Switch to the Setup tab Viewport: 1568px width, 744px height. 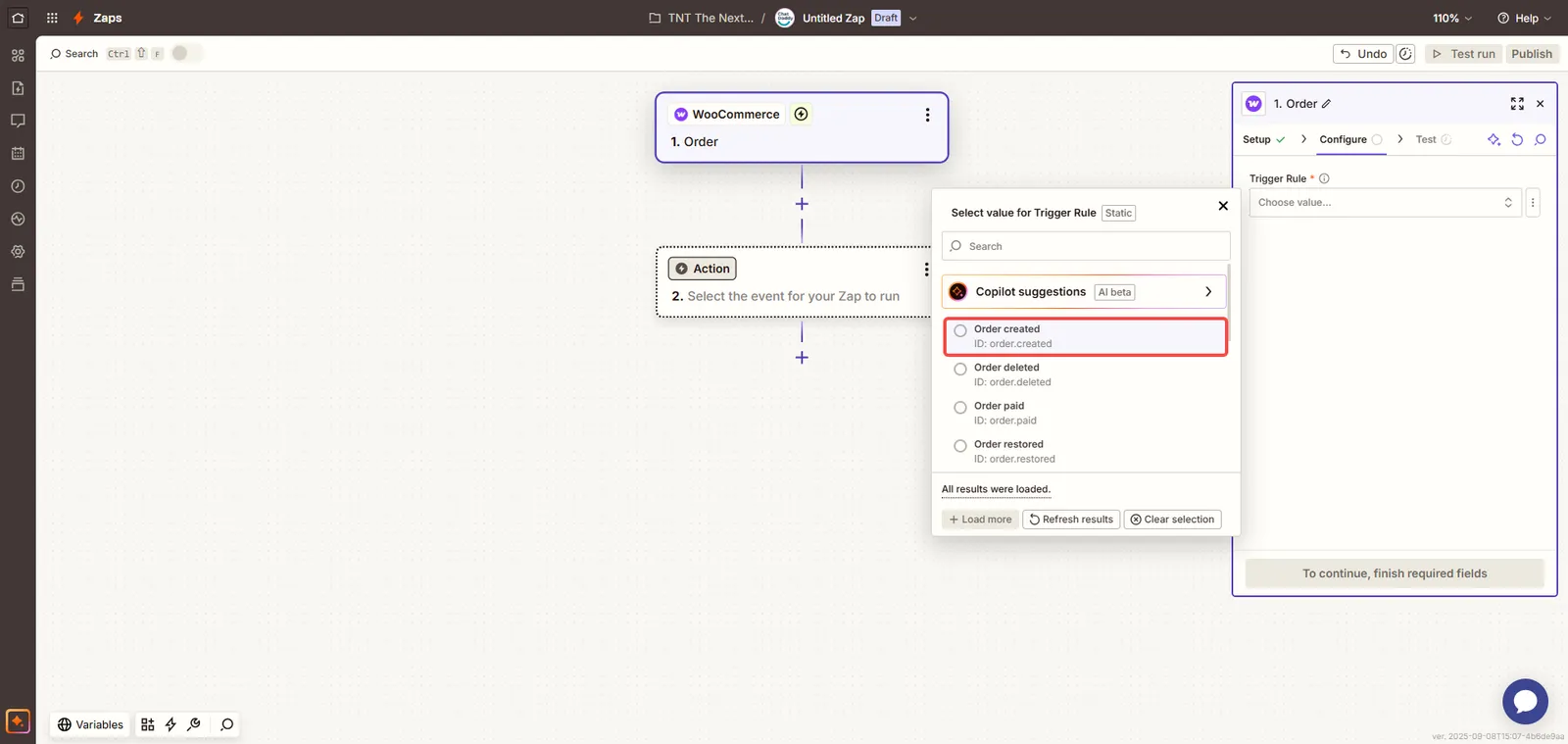1256,139
